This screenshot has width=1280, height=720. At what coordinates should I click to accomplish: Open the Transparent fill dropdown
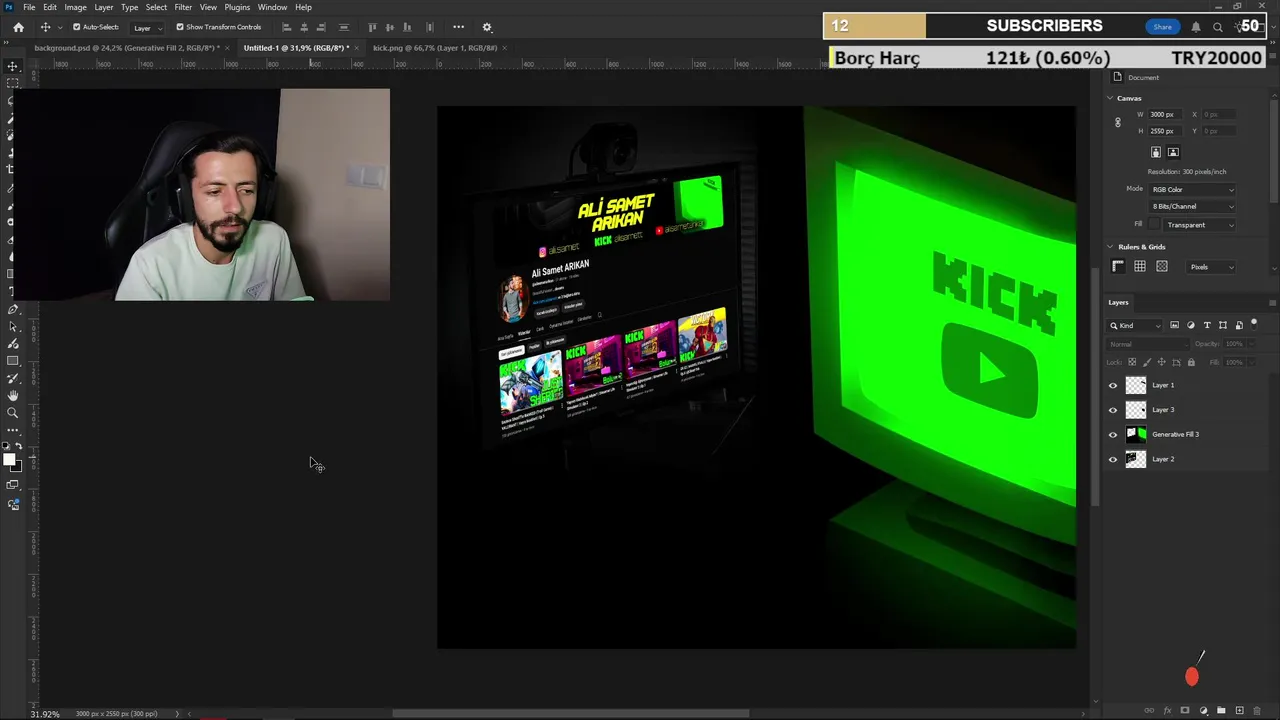point(1200,225)
